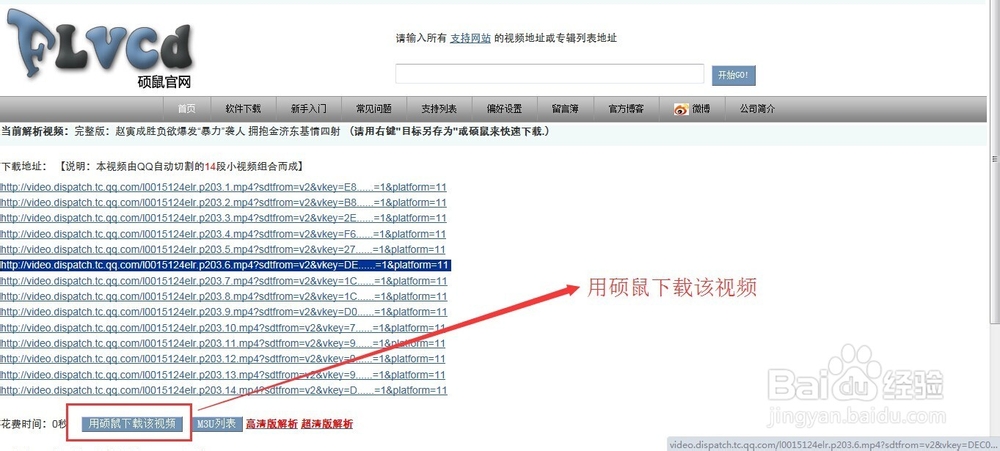Image resolution: width=1000 pixels, height=451 pixels.
Task: Open the 官方博客 menu item
Action: 626,109
